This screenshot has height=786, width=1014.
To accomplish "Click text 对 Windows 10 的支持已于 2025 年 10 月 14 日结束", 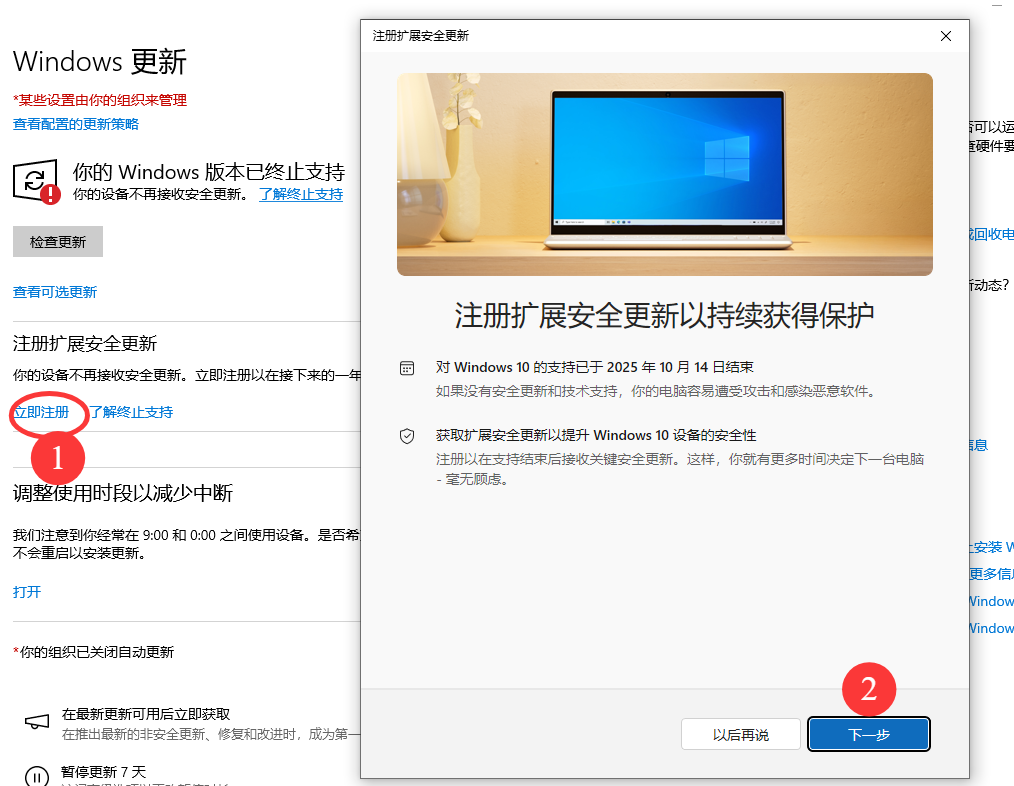I will [594, 367].
